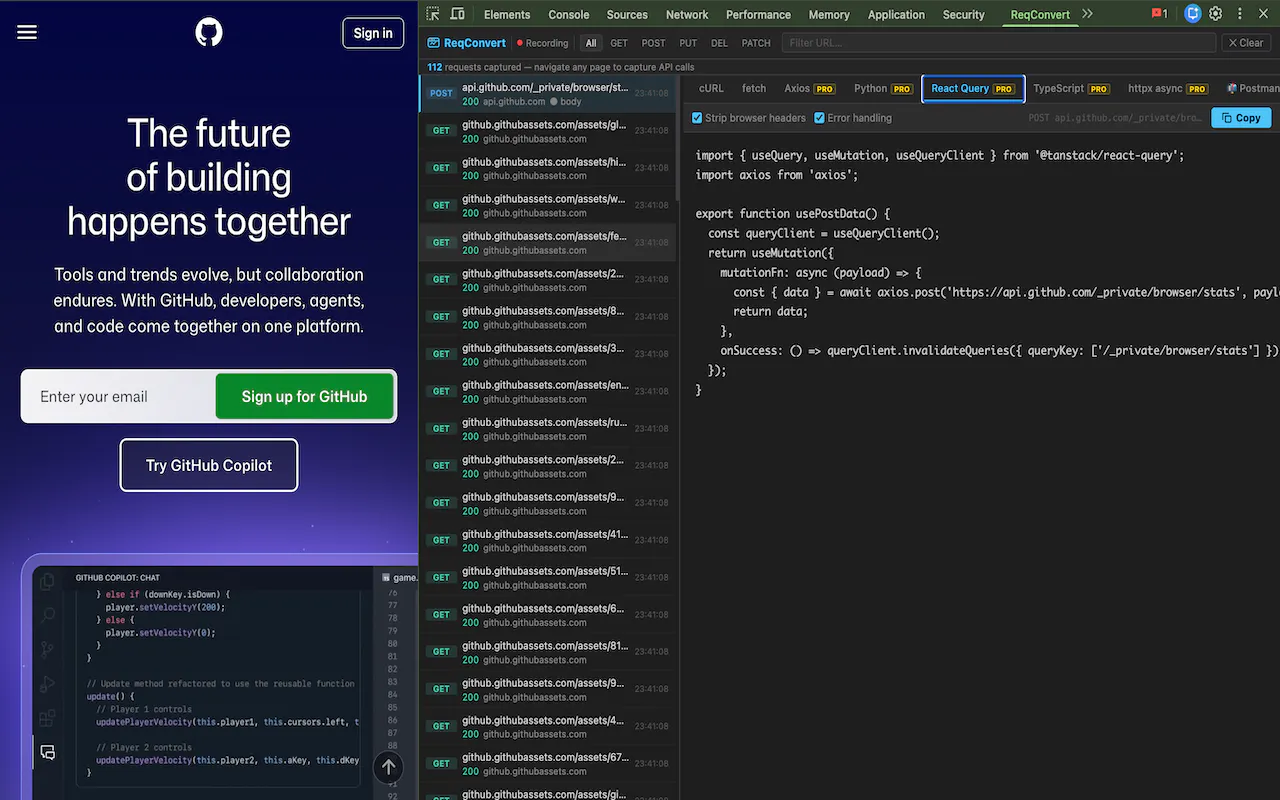Filter requests by PATCH method
The width and height of the screenshot is (1280, 800).
click(756, 43)
